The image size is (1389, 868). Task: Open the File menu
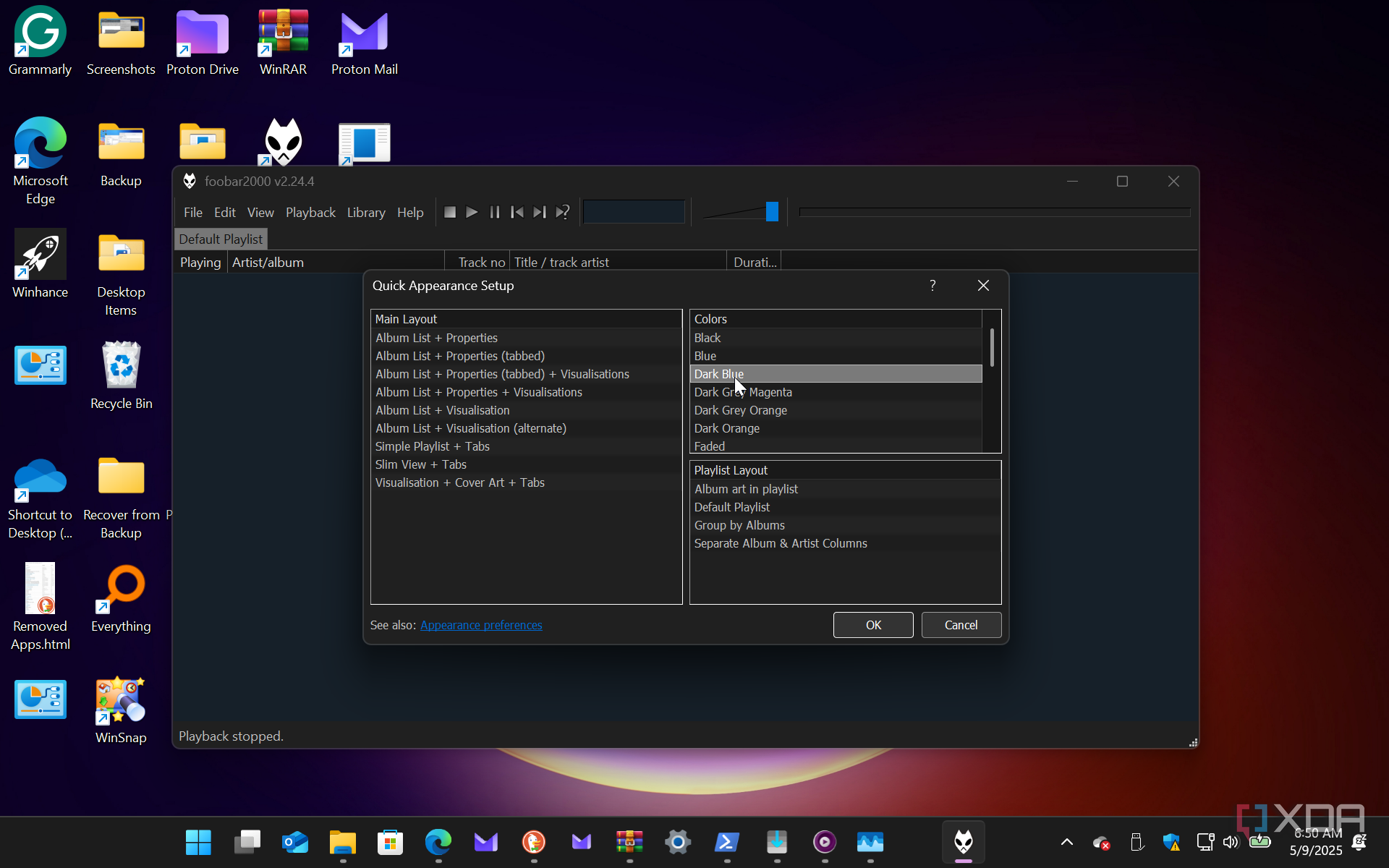[x=193, y=212]
